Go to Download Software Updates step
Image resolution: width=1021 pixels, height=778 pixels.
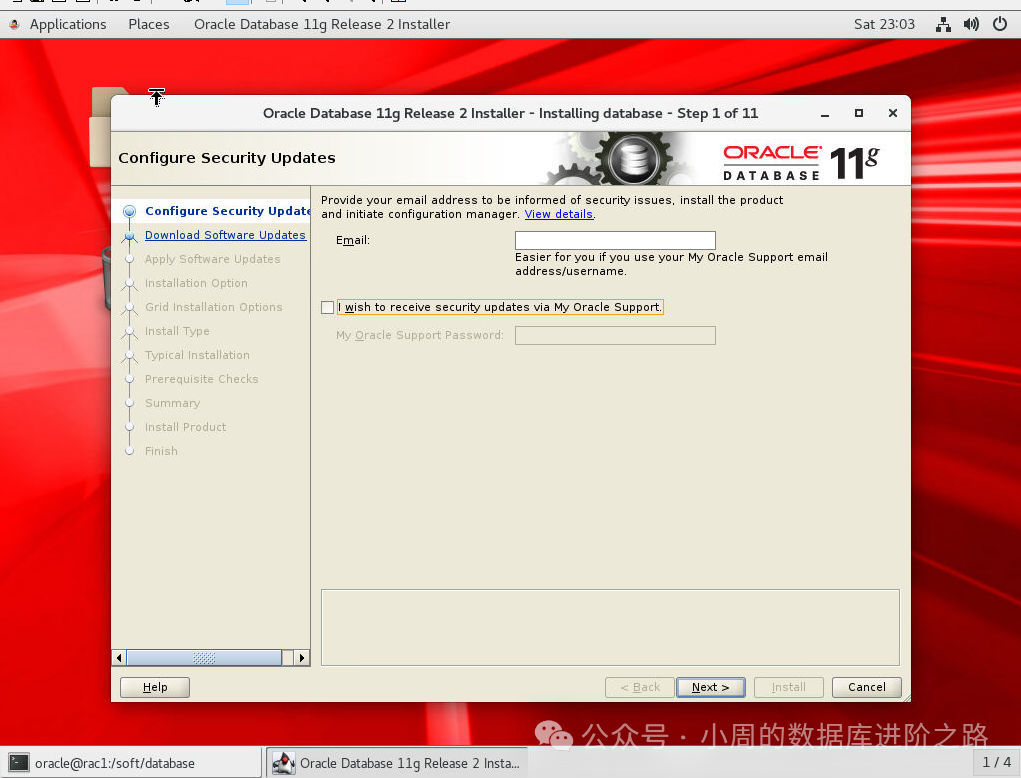pyautogui.click(x=225, y=235)
